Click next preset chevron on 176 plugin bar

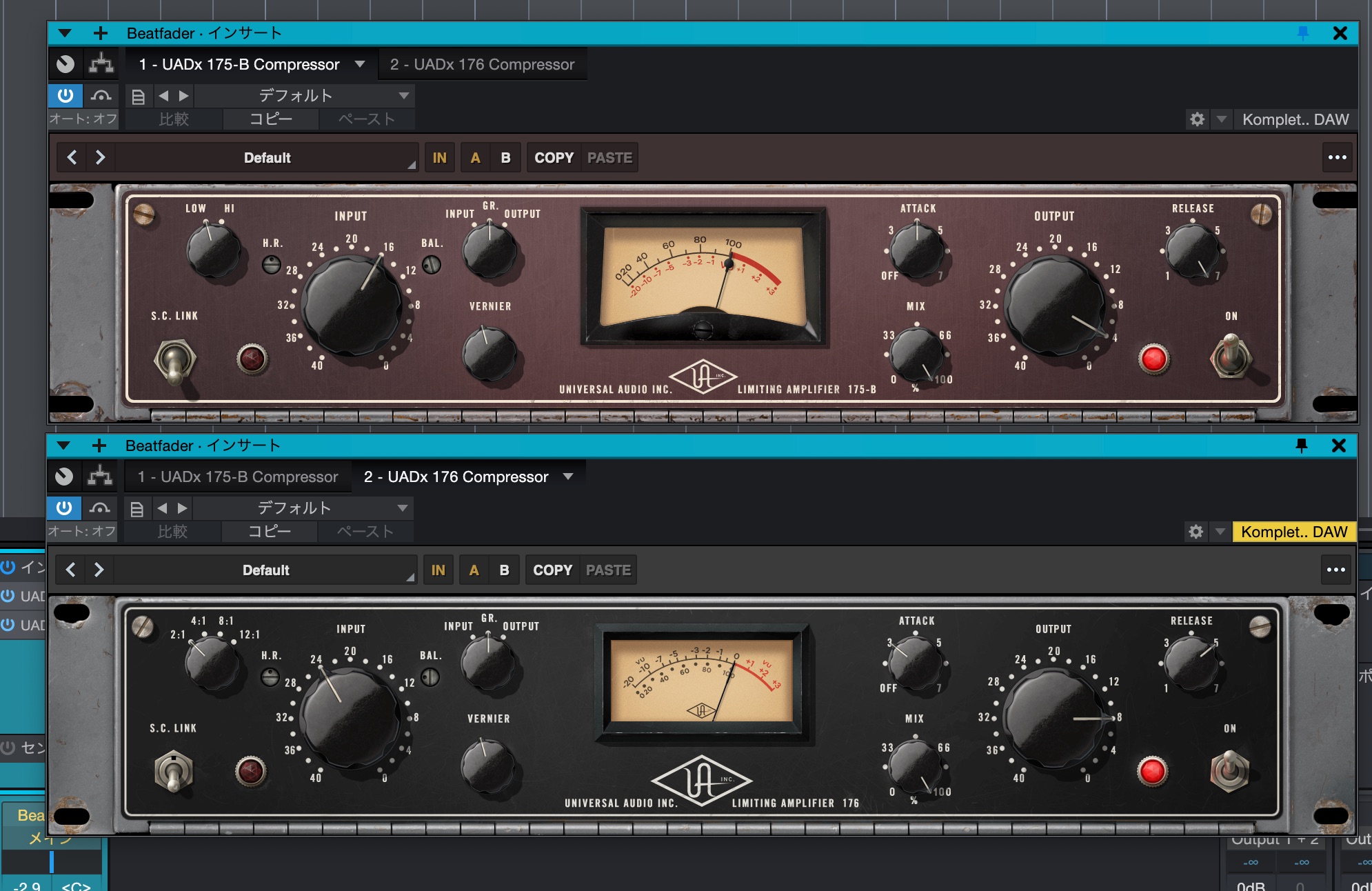coord(99,570)
